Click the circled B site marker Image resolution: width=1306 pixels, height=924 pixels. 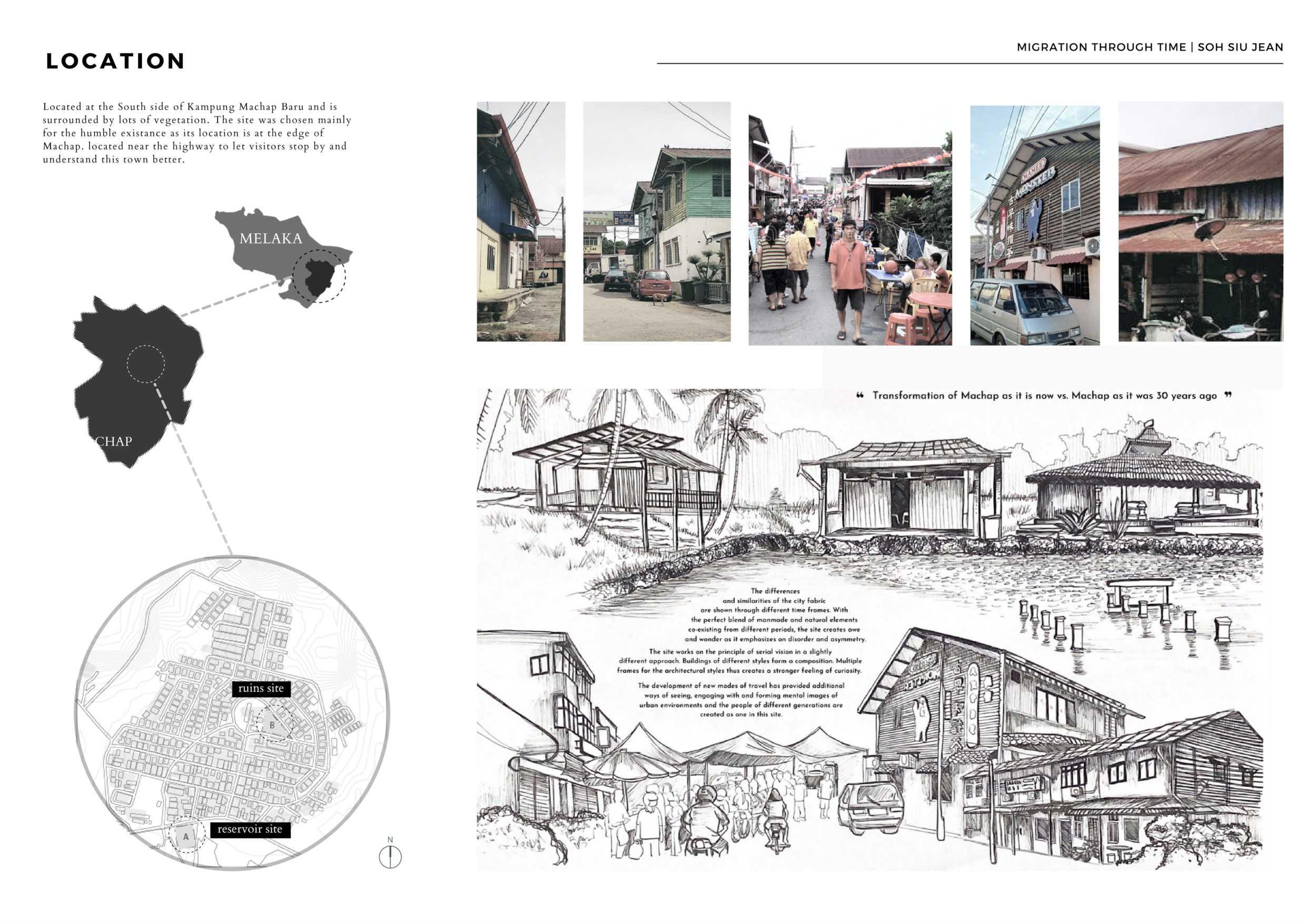tap(274, 724)
